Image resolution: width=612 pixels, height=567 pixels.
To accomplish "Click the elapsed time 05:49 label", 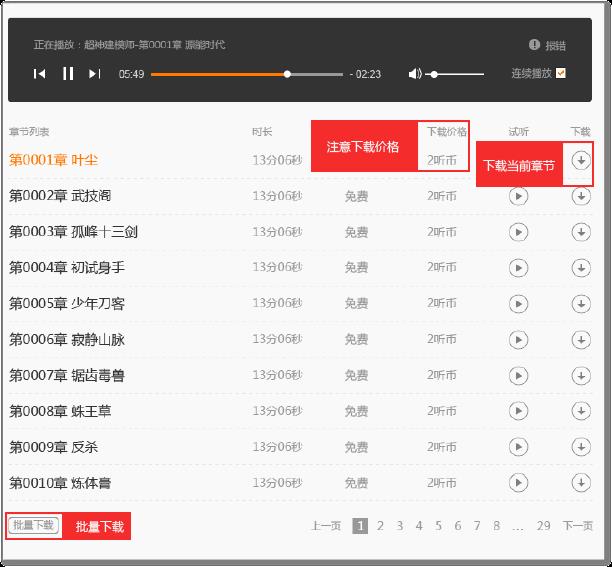I will pyautogui.click(x=131, y=74).
